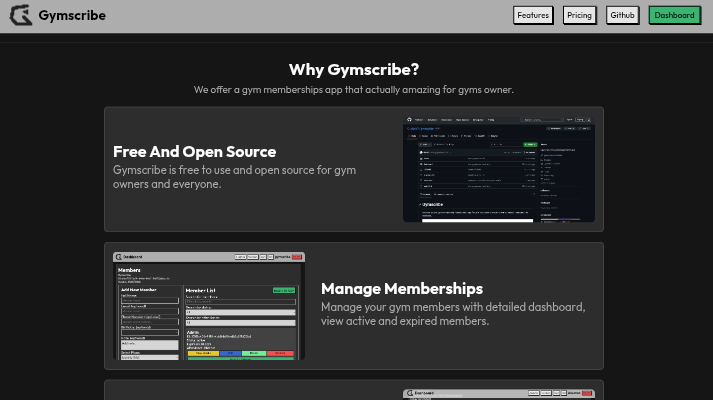Select the "Free And Open Source" heading
This screenshot has height=400, width=713.
(194, 152)
